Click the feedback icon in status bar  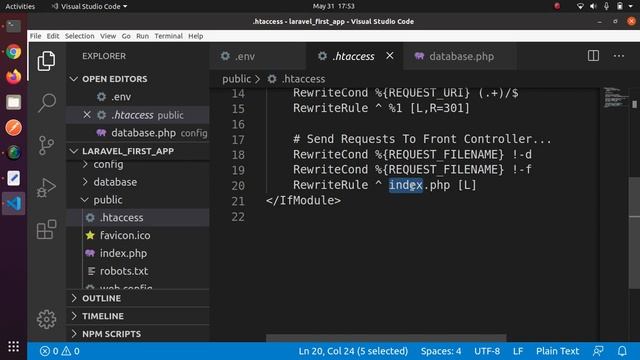click(598, 351)
